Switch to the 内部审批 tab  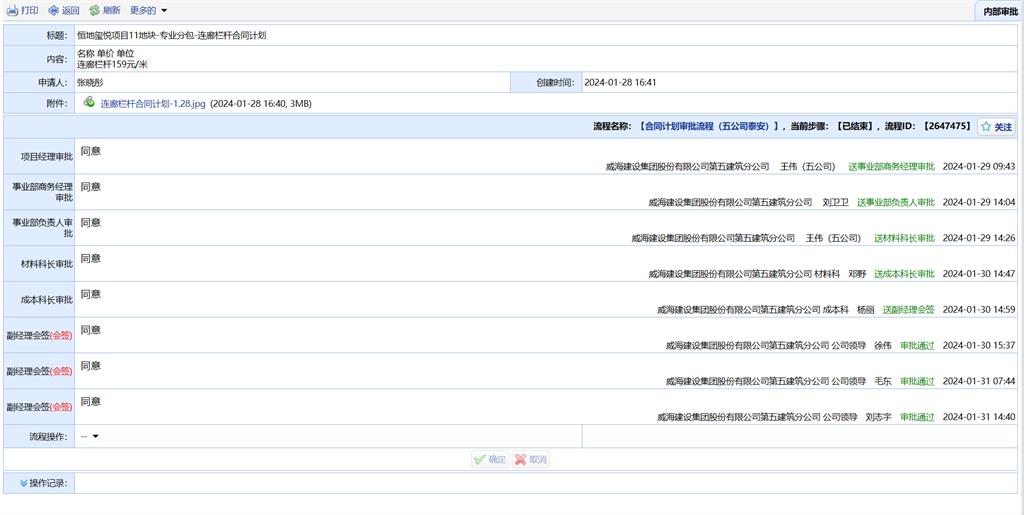(x=998, y=11)
